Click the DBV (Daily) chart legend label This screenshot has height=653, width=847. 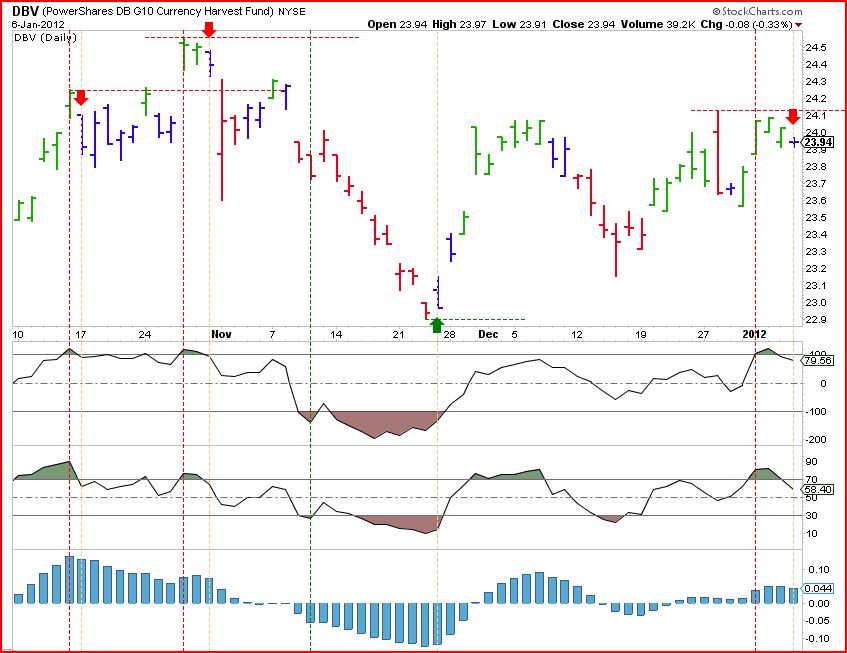(x=45, y=37)
